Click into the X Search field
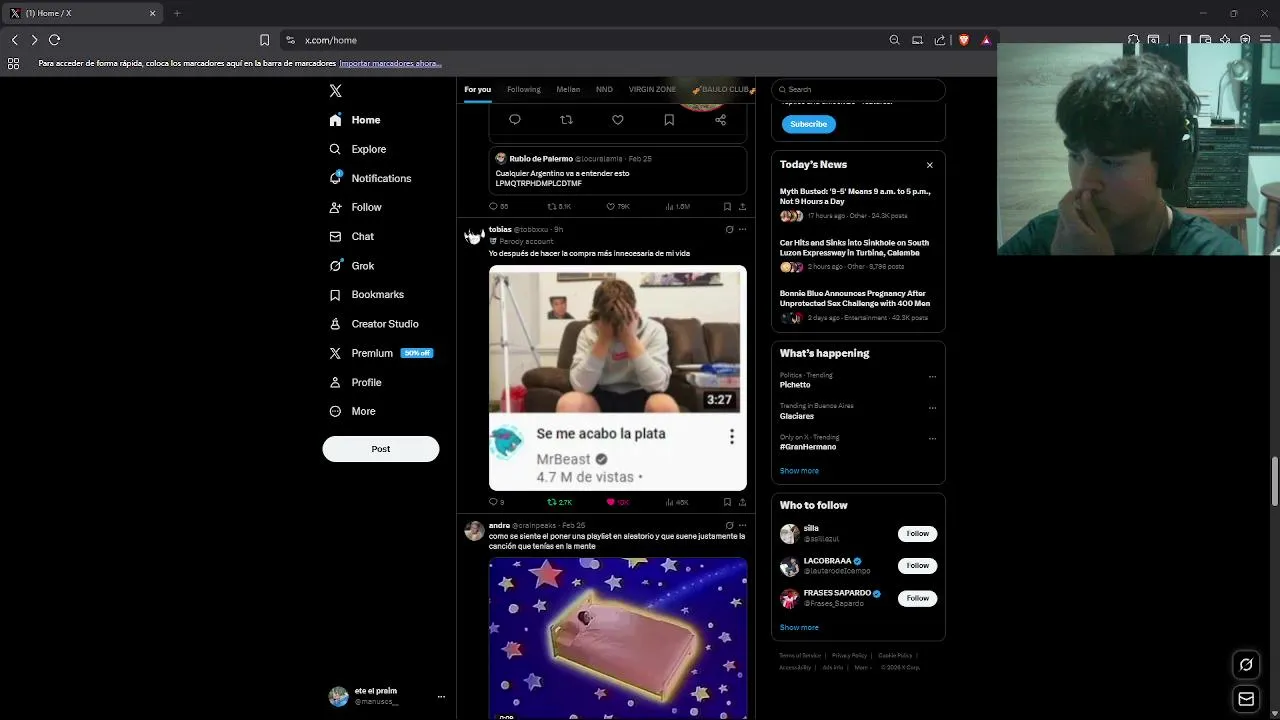Viewport: 1280px width, 720px height. pyautogui.click(x=858, y=89)
